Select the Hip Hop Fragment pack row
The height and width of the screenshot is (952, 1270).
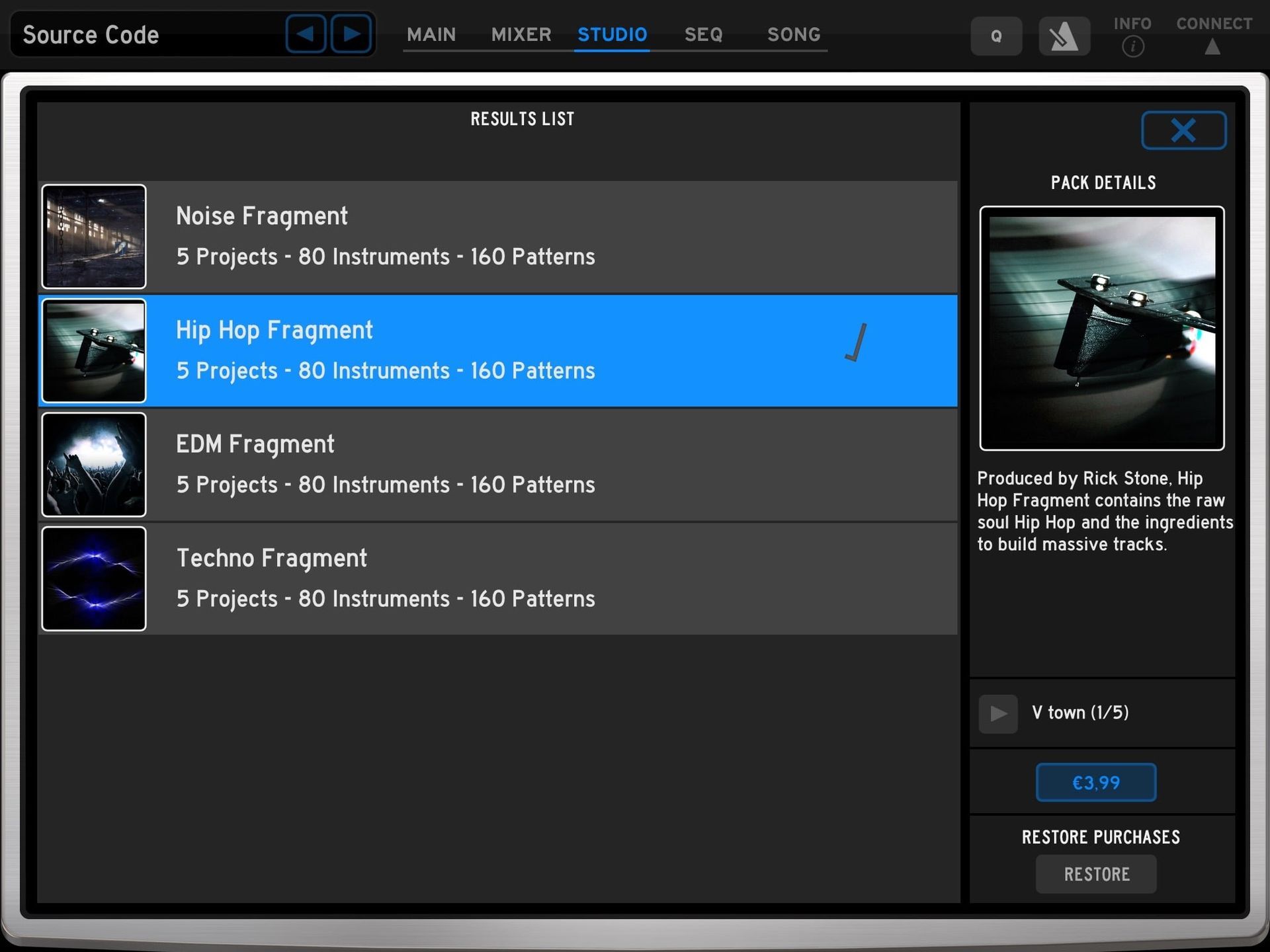(498, 350)
